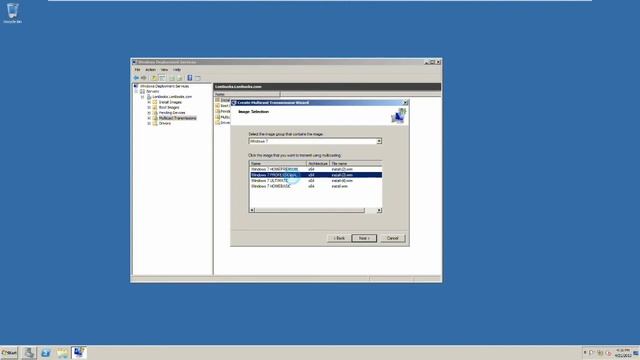640x360 pixels.
Task: Select the Windows 7 HOMEPREMIUM image row
Action: pos(316,169)
